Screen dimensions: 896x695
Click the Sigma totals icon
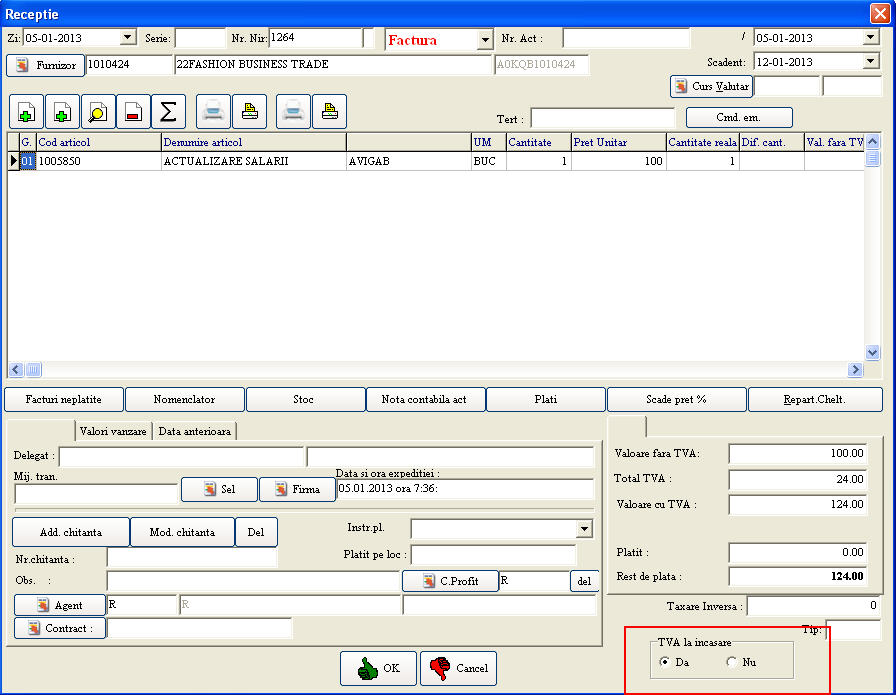pyautogui.click(x=169, y=111)
